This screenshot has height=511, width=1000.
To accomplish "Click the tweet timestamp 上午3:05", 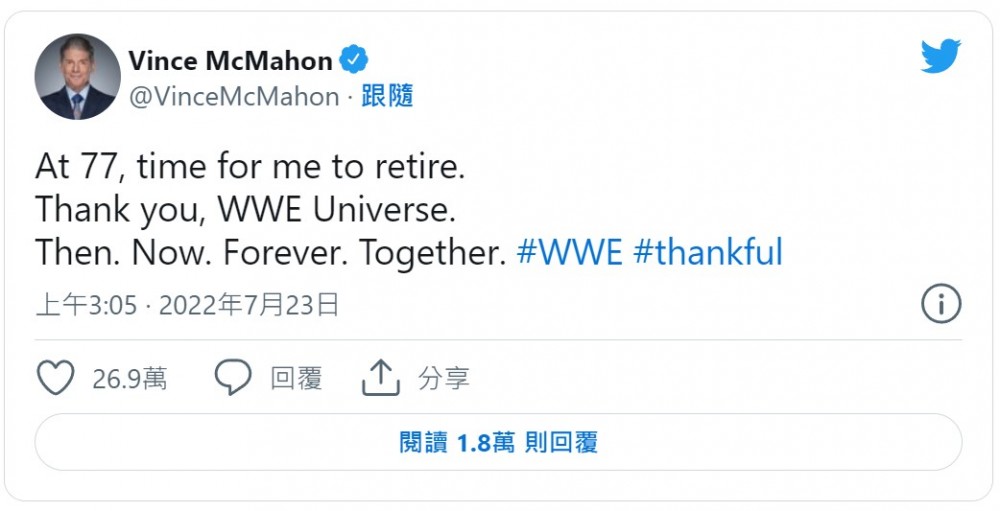I will tap(86, 306).
